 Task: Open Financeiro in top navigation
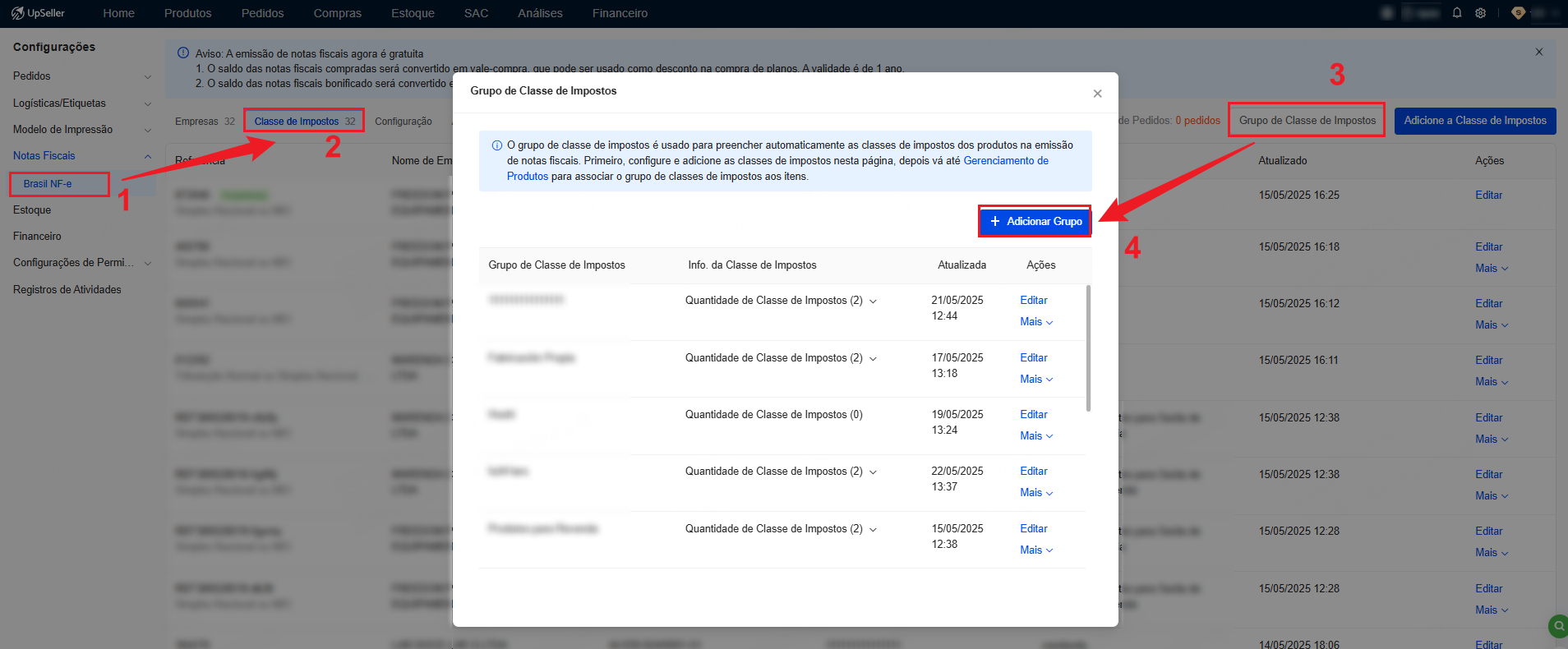pyautogui.click(x=620, y=13)
